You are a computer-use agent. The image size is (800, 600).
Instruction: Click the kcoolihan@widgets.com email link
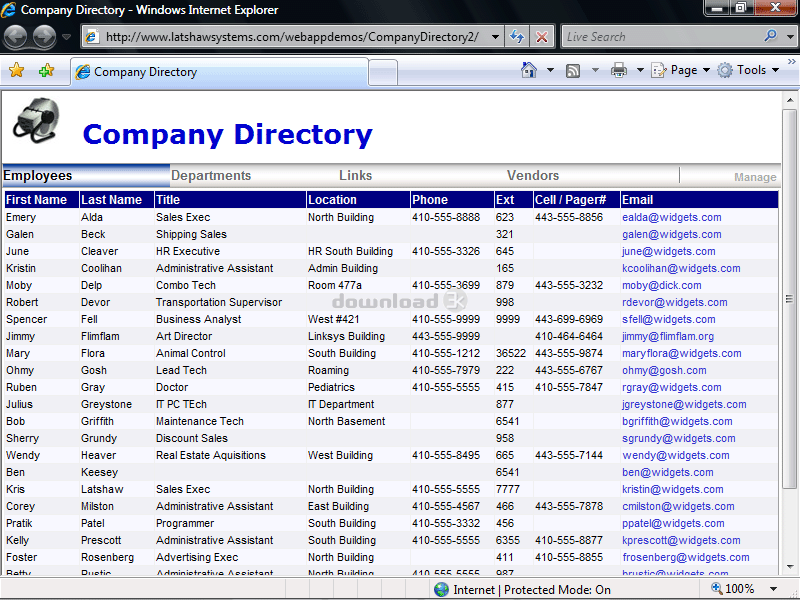tap(681, 268)
